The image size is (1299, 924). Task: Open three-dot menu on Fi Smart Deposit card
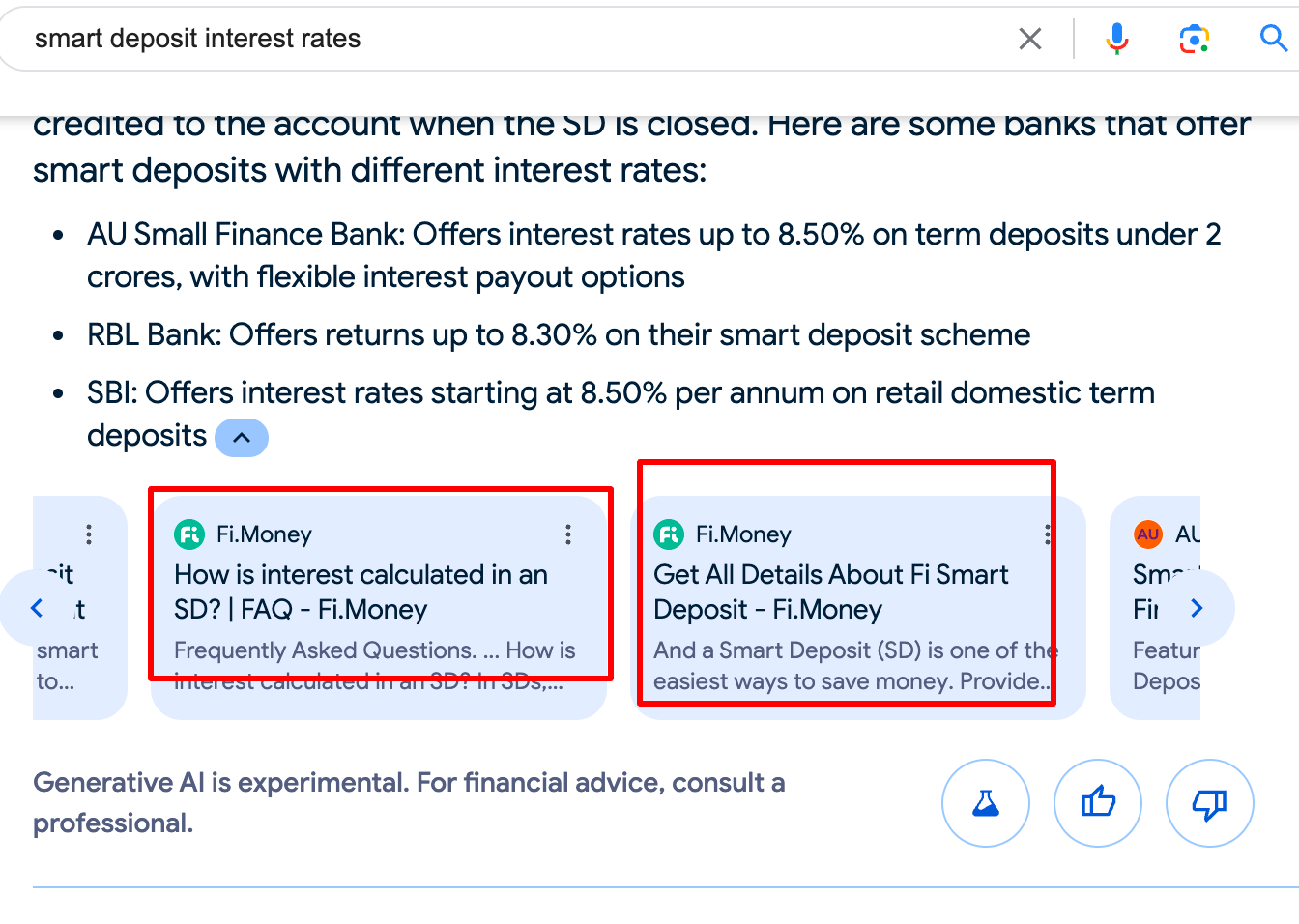click(1048, 534)
